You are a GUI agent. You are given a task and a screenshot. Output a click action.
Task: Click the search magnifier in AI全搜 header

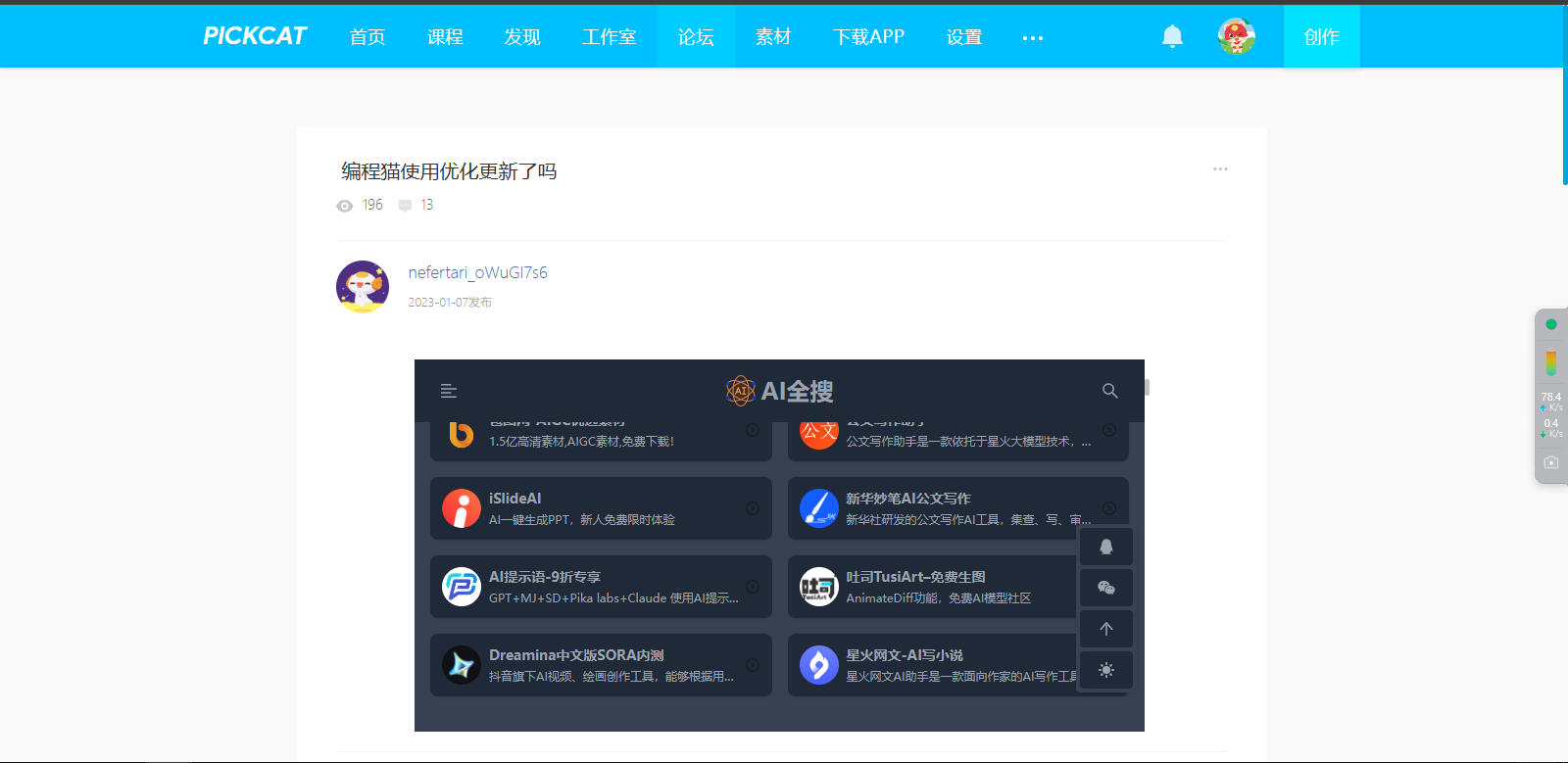(1110, 391)
